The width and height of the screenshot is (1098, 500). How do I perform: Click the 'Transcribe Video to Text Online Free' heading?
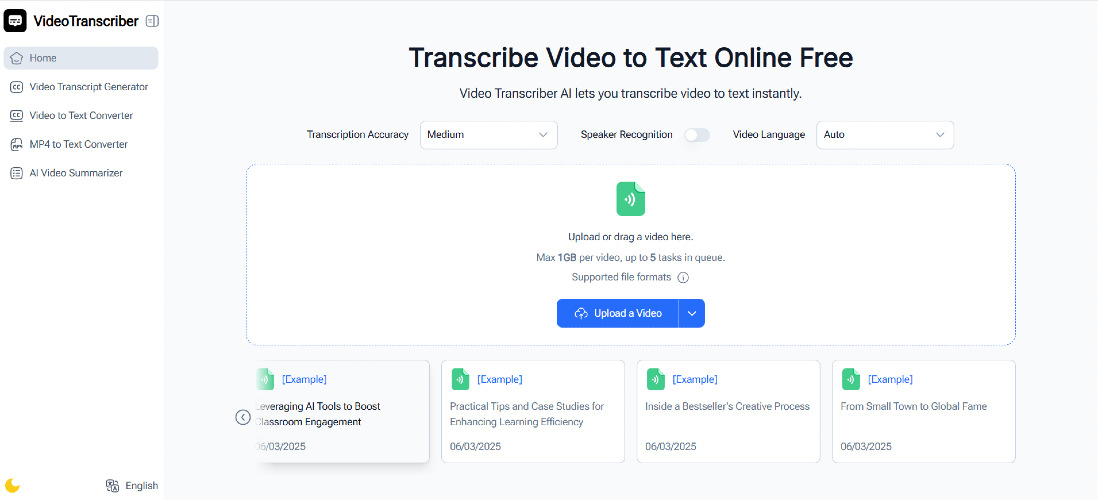coord(630,57)
